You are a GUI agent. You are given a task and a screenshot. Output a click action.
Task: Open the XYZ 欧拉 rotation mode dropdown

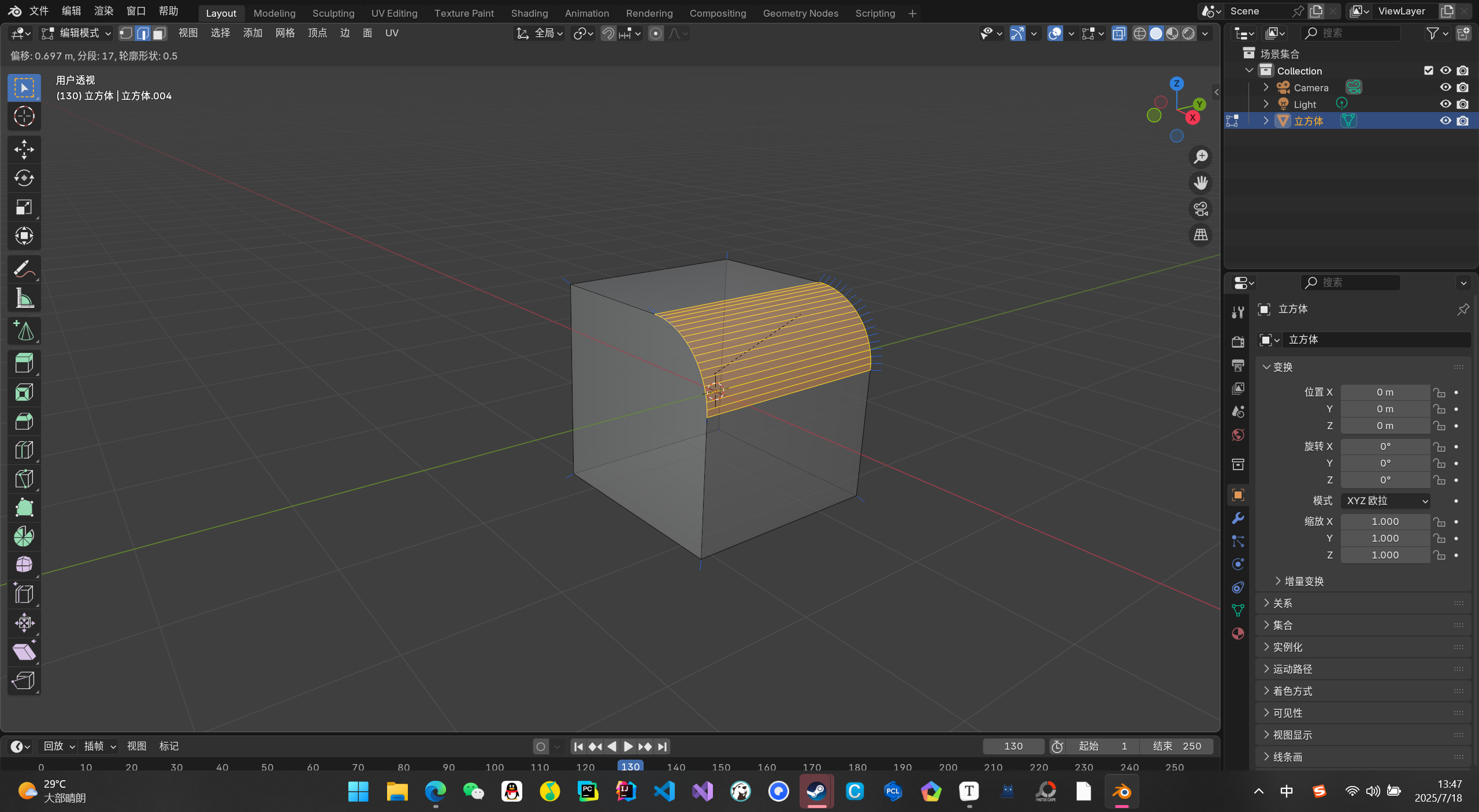pyautogui.click(x=1385, y=501)
